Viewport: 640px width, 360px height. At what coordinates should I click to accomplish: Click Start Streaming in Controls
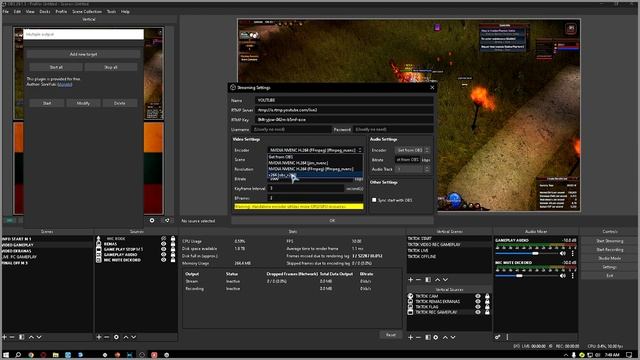coord(609,241)
